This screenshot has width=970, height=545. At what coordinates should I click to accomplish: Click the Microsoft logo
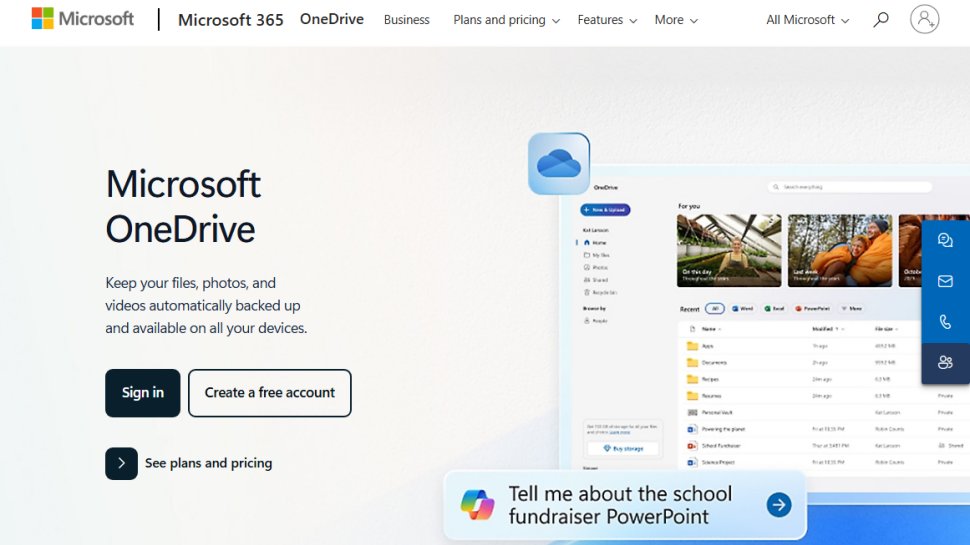tap(82, 19)
